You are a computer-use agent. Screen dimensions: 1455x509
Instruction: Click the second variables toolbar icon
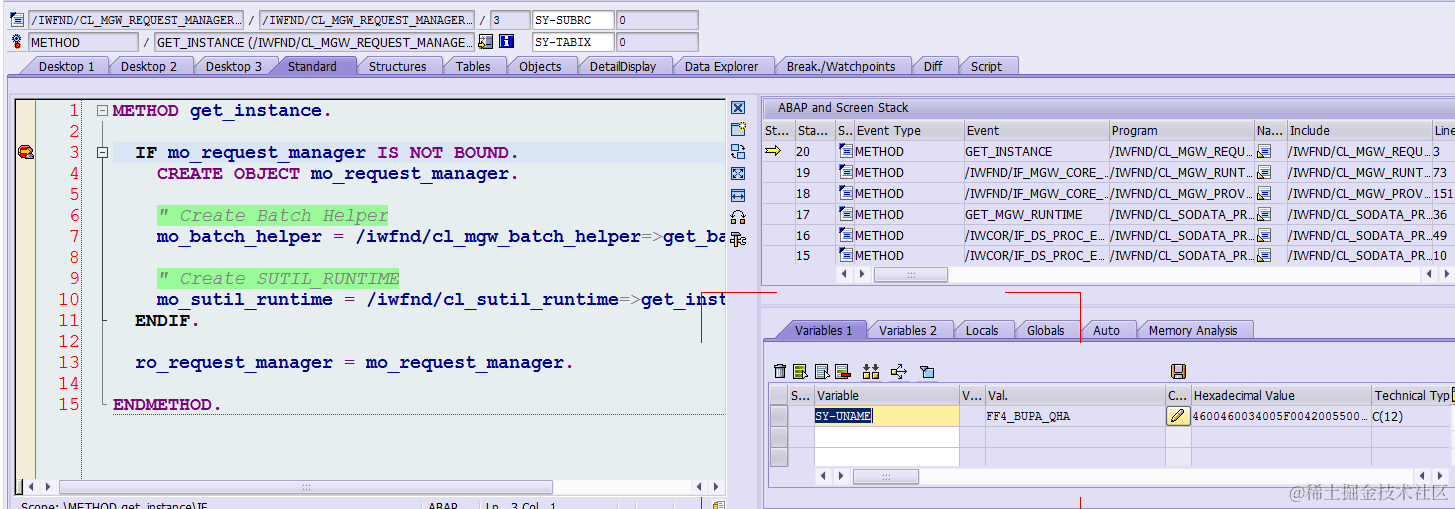800,371
